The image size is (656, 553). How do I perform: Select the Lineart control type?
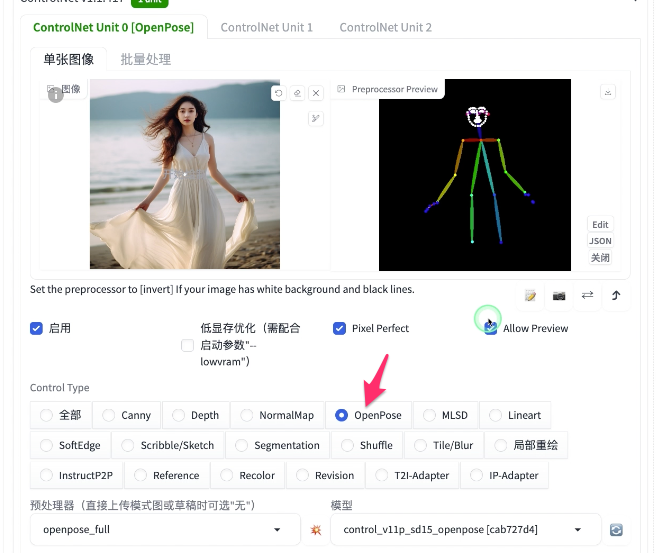[515, 415]
